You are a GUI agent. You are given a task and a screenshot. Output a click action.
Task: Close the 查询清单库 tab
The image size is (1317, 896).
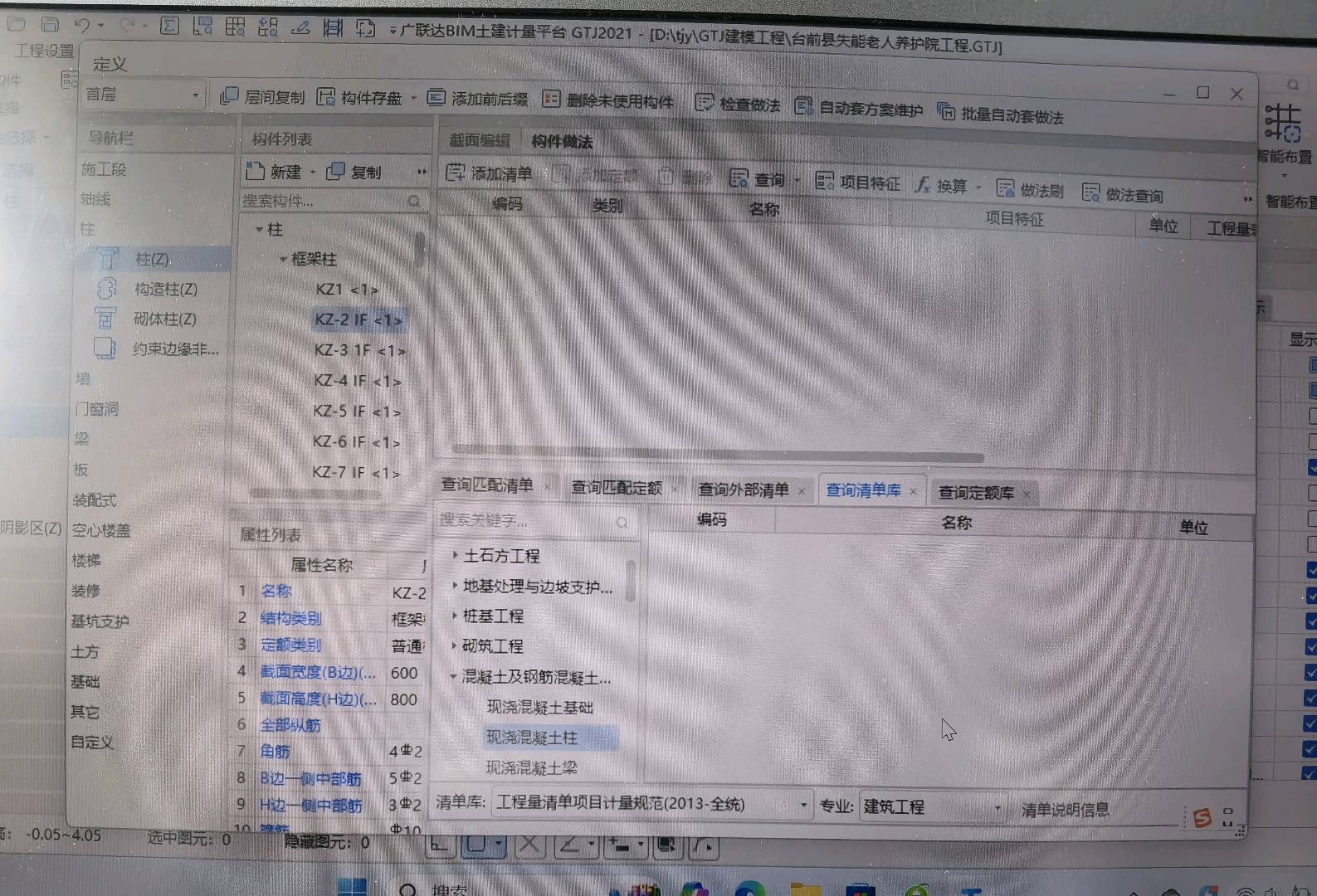tap(913, 491)
